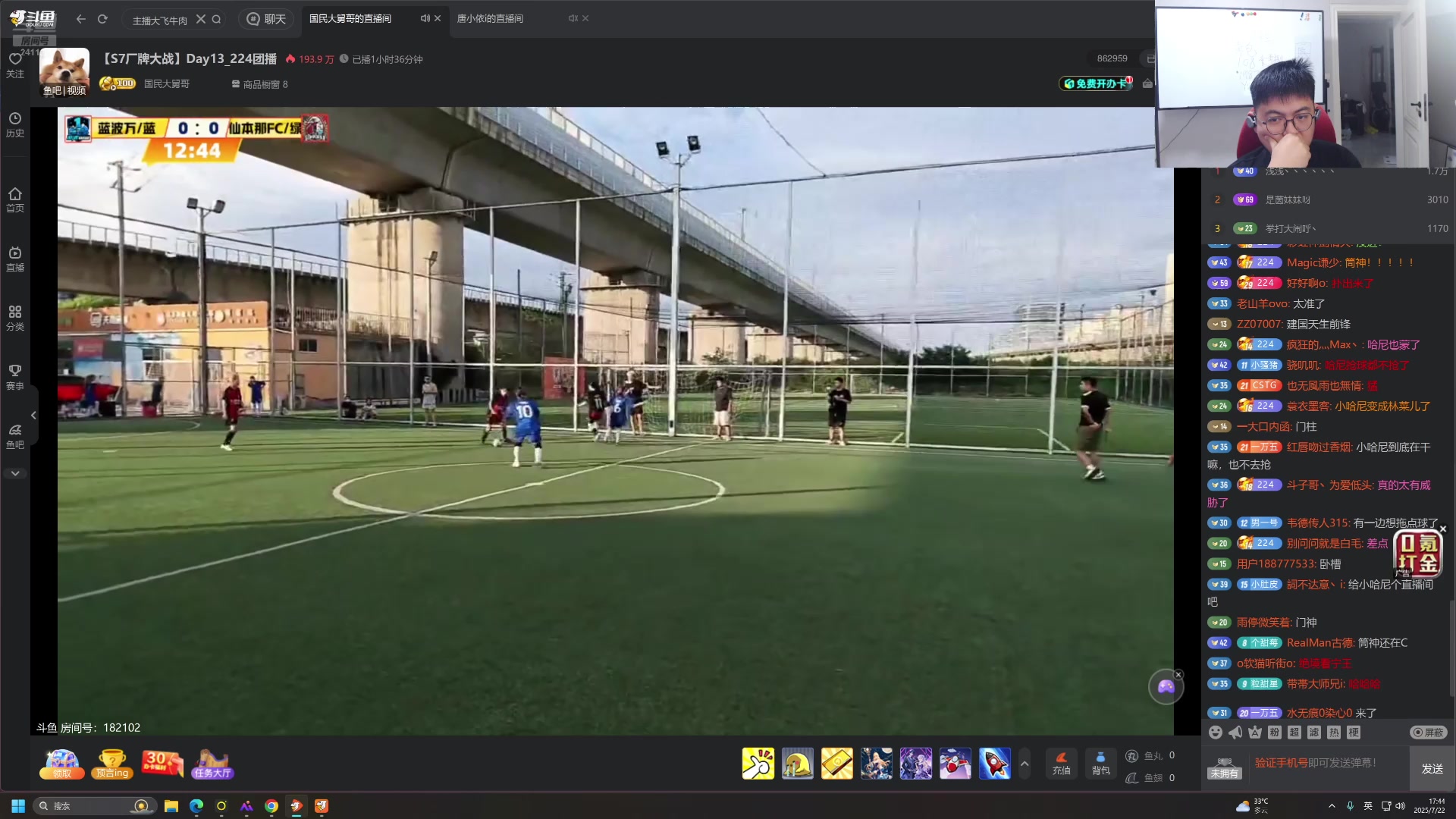Refresh the page with reload icon

102,19
